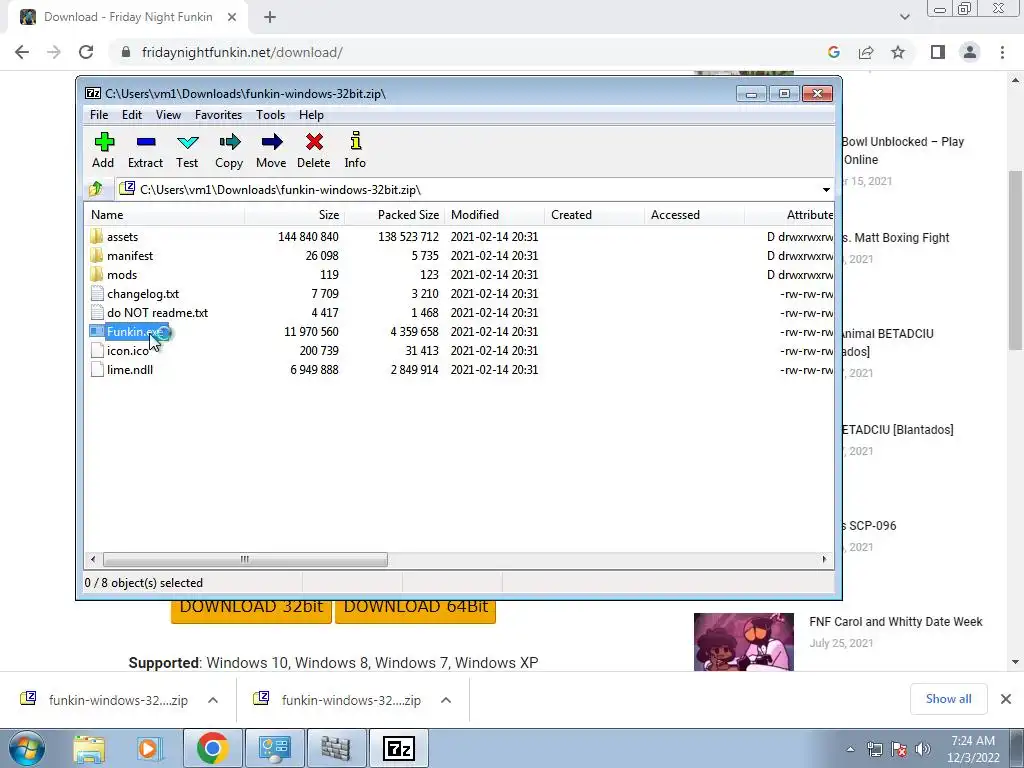Click the right arrow of horizontal scrollbar
Image resolution: width=1024 pixels, height=768 pixels.
[x=824, y=560]
